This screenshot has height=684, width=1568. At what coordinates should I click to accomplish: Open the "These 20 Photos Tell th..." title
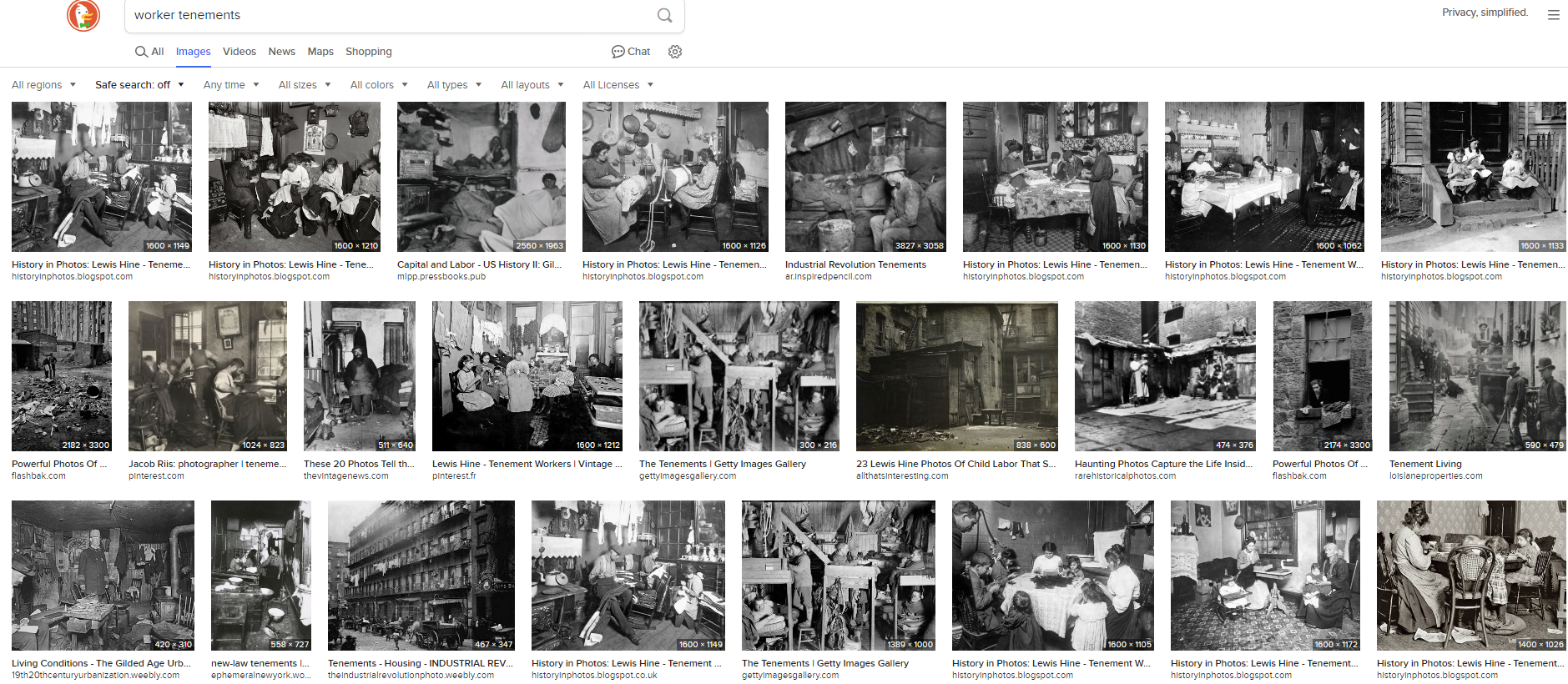[x=359, y=464]
